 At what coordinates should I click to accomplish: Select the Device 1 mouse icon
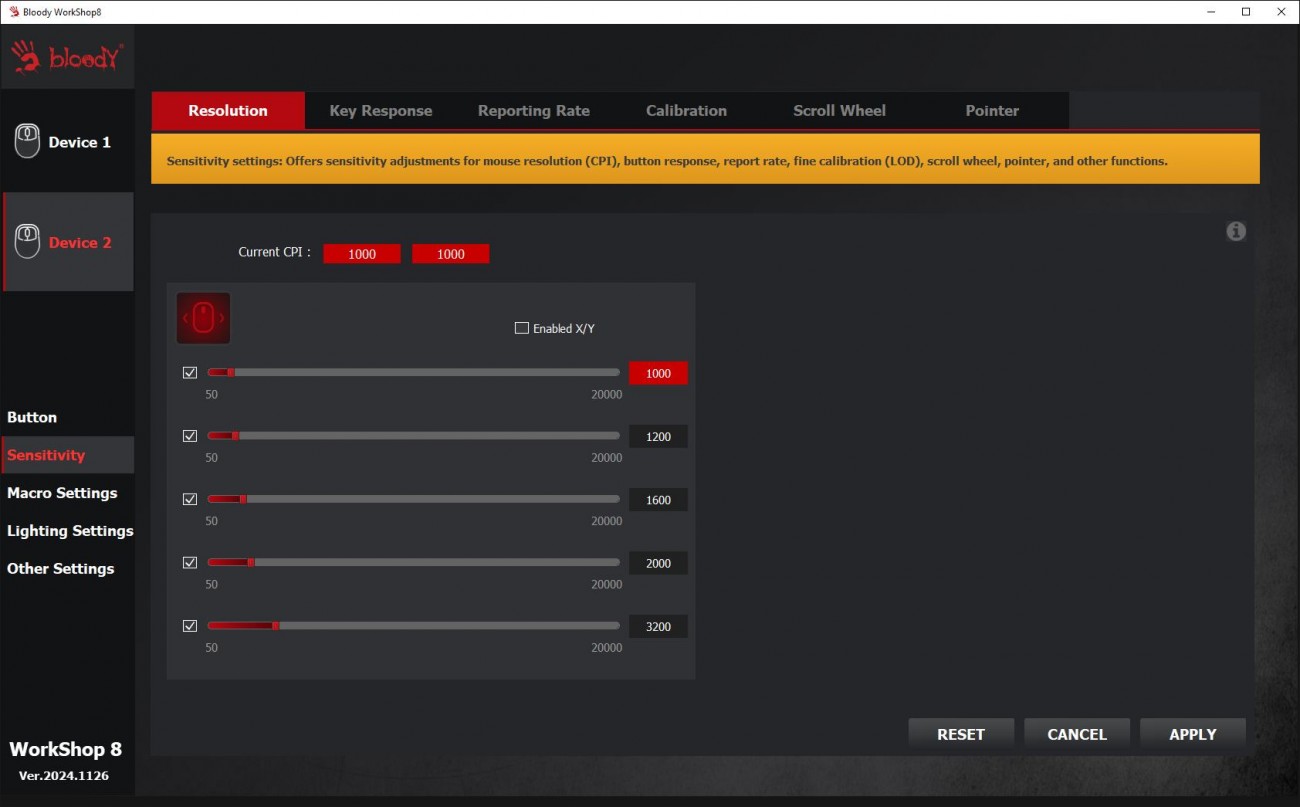point(28,142)
